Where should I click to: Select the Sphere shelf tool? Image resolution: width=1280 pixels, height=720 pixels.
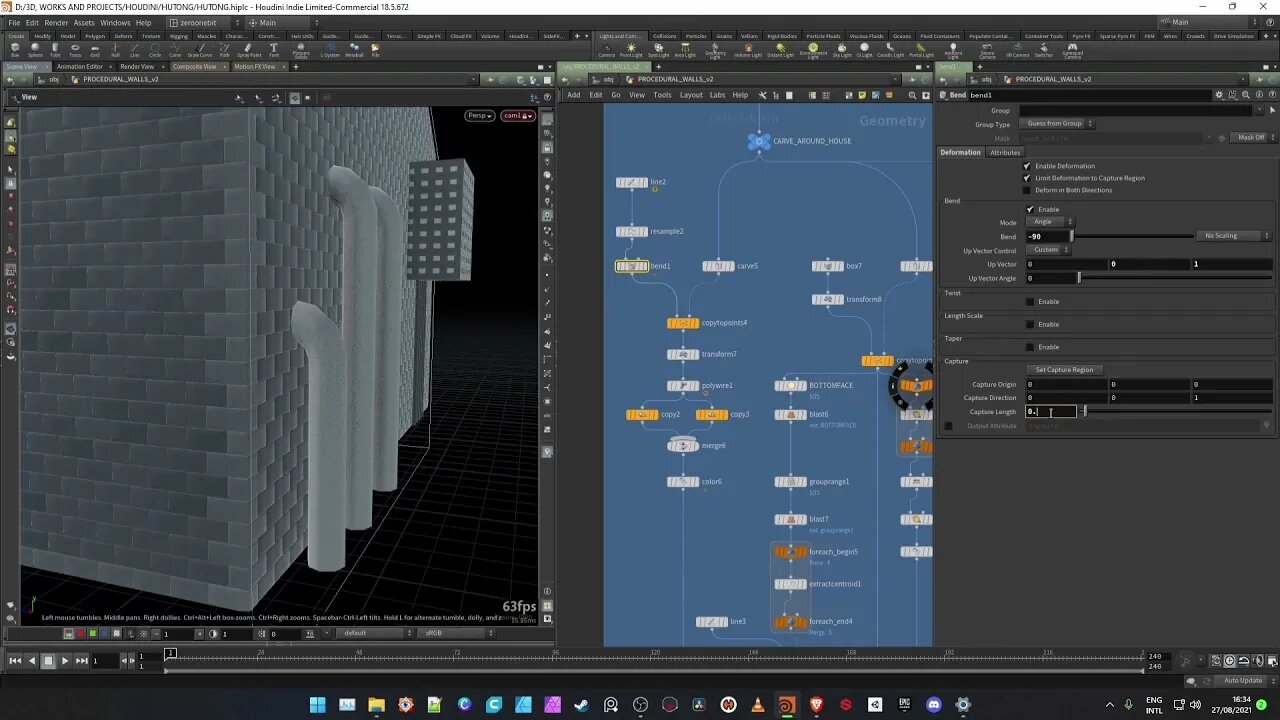coord(35,49)
